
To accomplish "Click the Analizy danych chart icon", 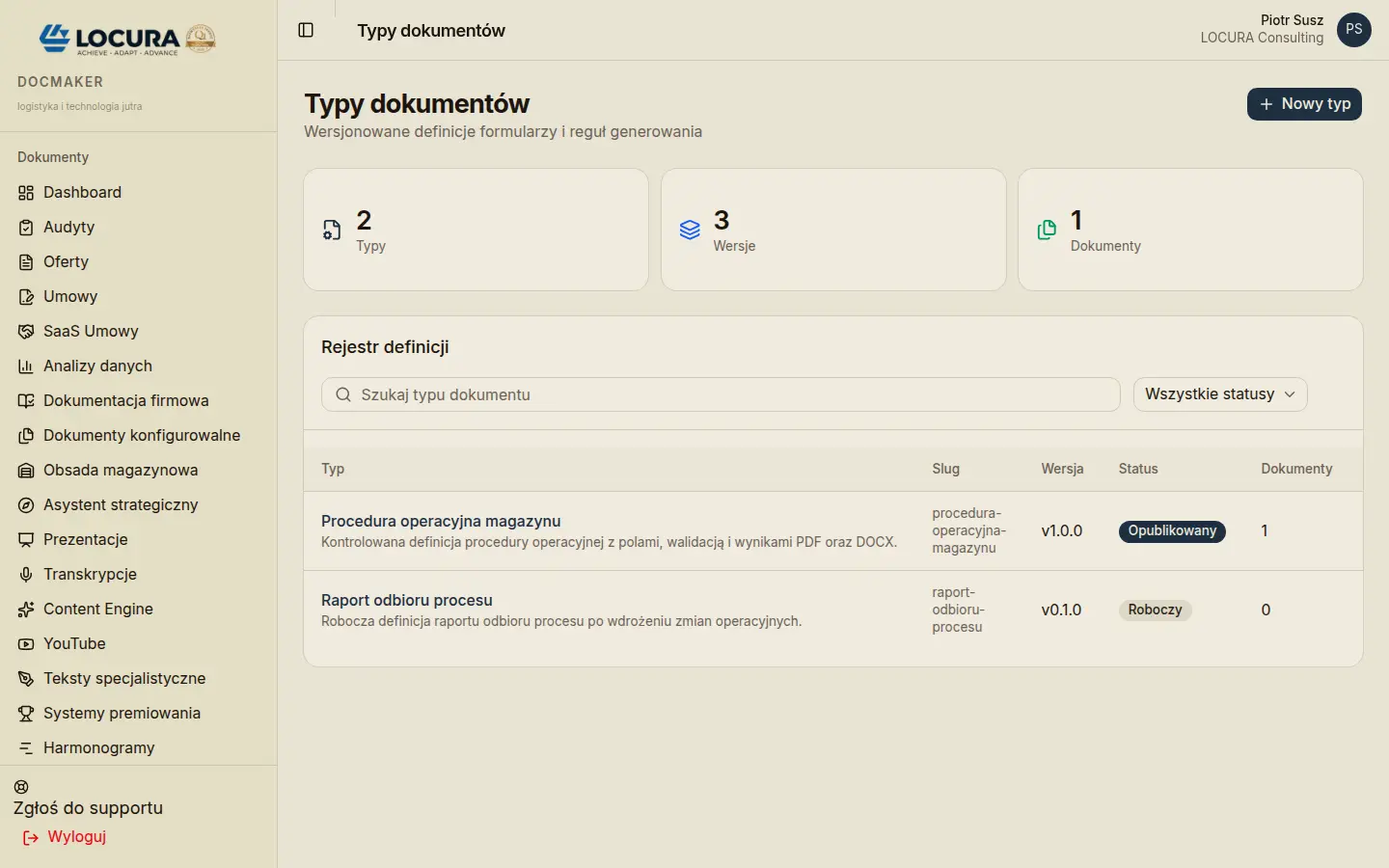I will [x=26, y=366].
